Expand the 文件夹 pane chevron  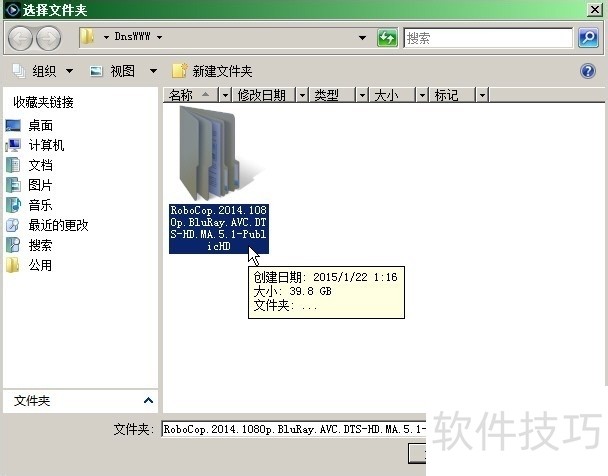point(148,400)
